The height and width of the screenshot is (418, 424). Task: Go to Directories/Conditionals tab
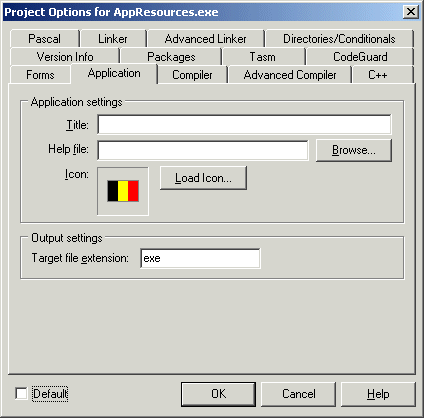coord(339,39)
